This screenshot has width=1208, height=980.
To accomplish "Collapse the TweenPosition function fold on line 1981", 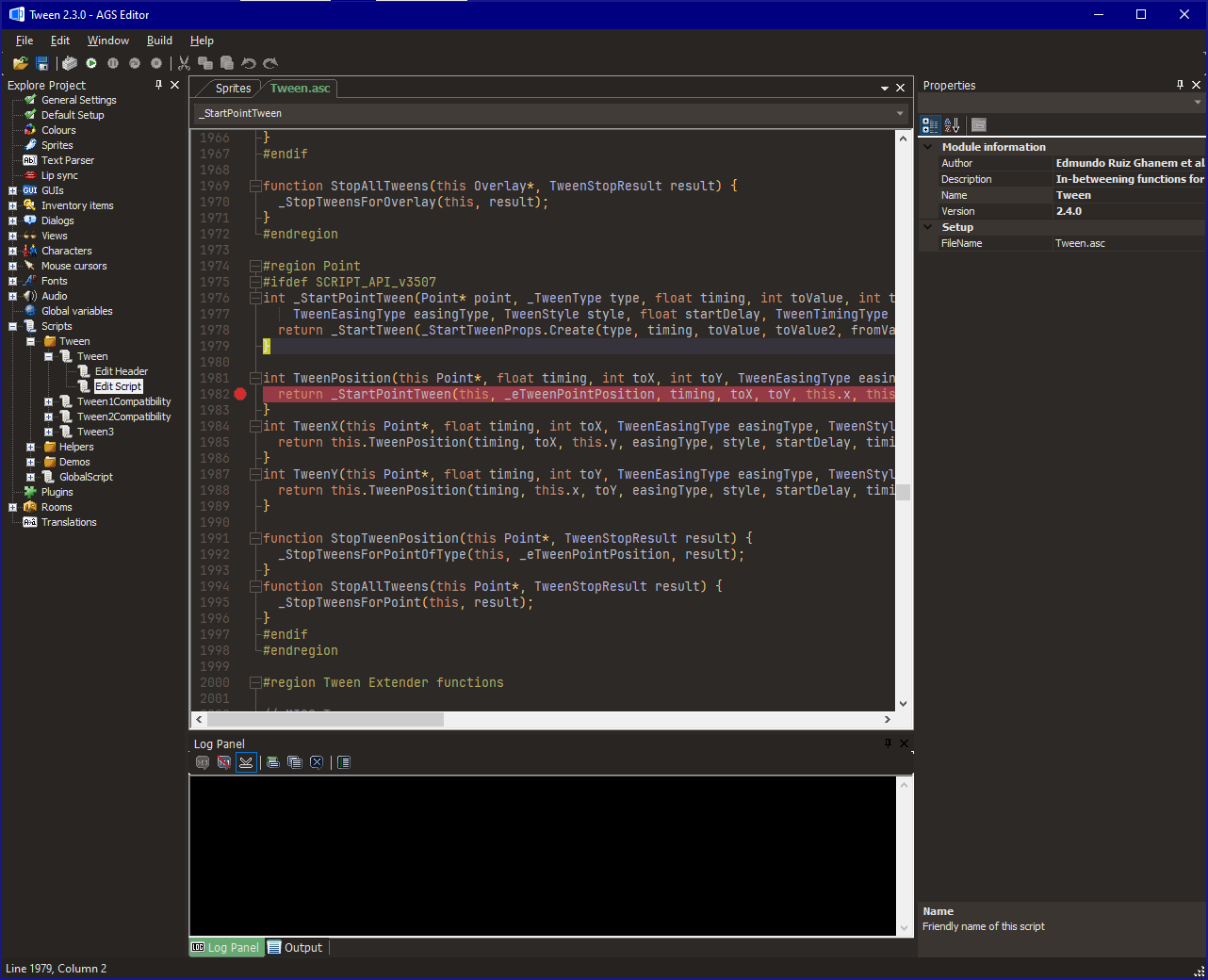I will [x=254, y=378].
